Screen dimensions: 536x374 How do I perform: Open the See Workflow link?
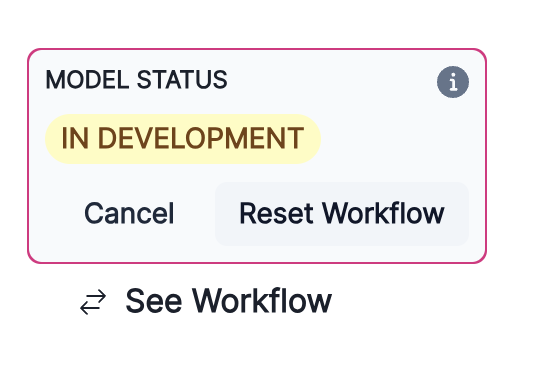click(206, 301)
